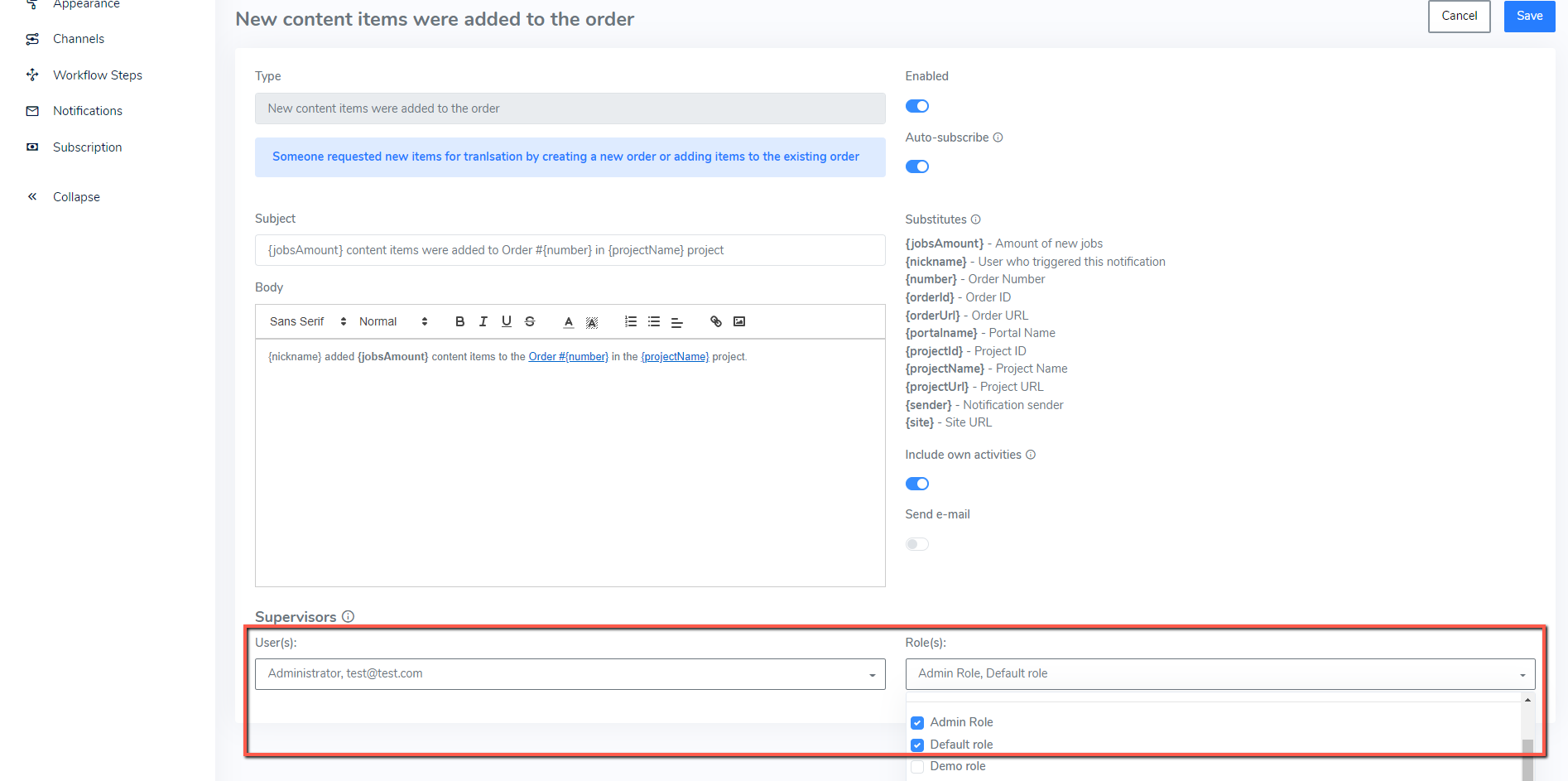Click the Notifications envelope icon
Screen dimensions: 1568x781
pyautogui.click(x=32, y=111)
